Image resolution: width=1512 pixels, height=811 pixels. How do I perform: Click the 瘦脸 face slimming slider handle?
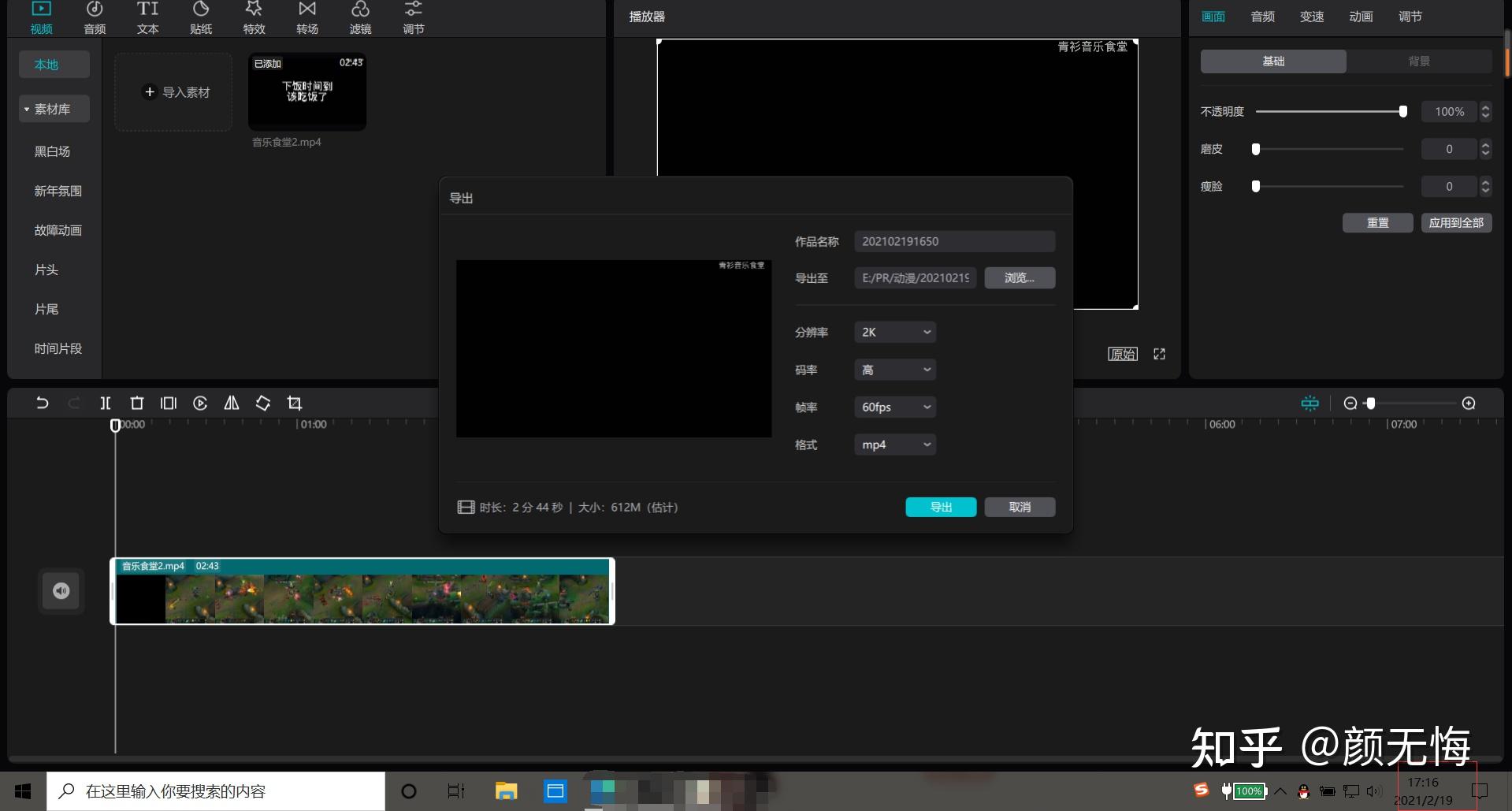click(1256, 187)
